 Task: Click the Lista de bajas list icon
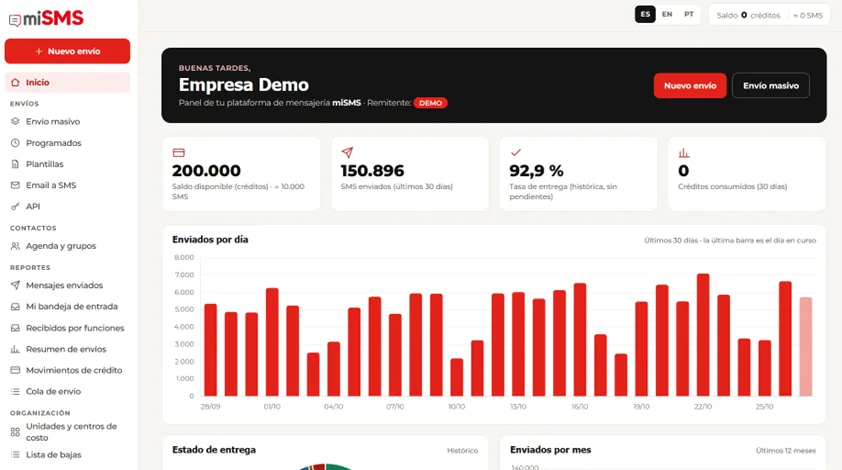click(15, 454)
